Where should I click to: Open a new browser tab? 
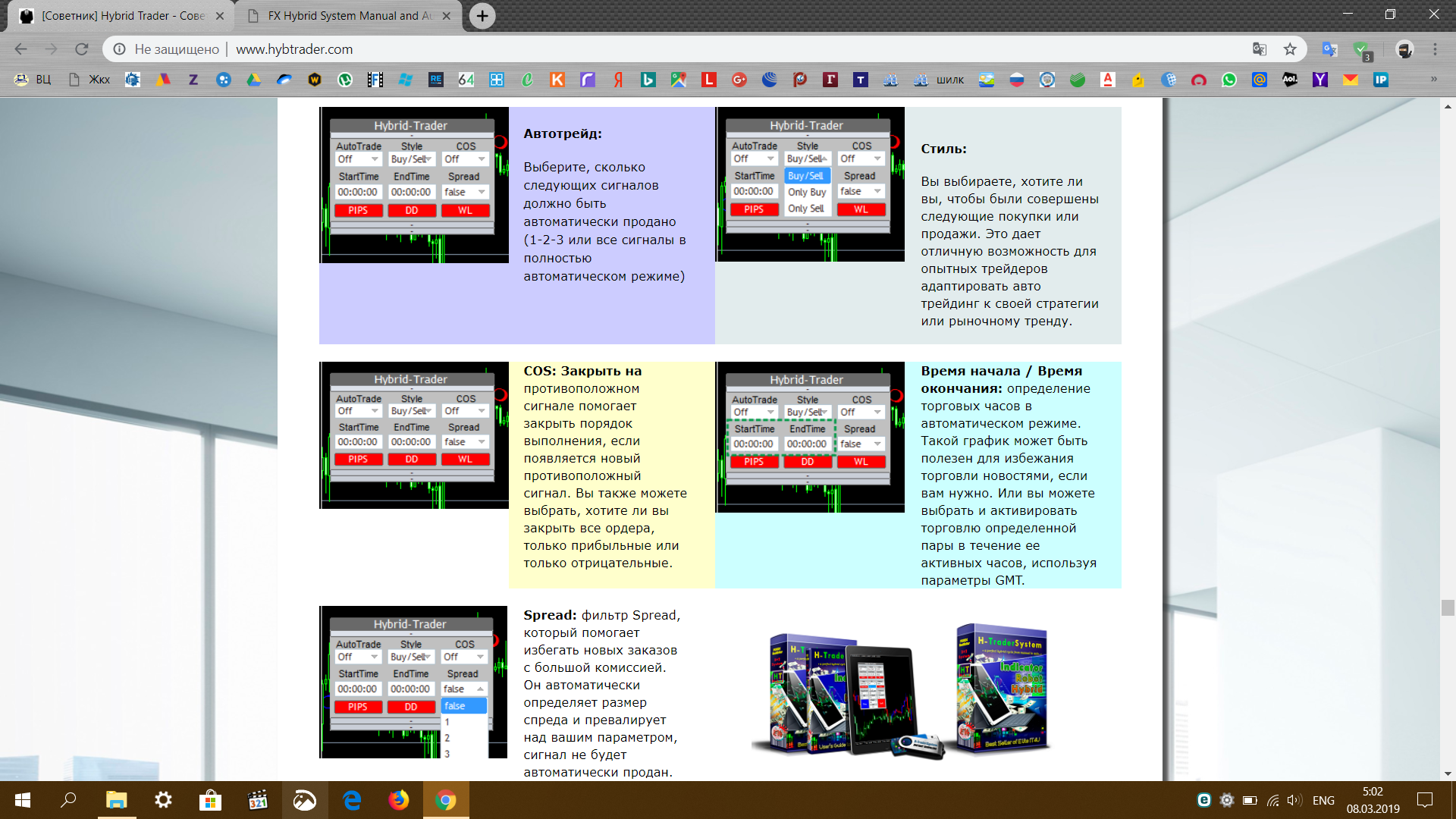click(482, 16)
